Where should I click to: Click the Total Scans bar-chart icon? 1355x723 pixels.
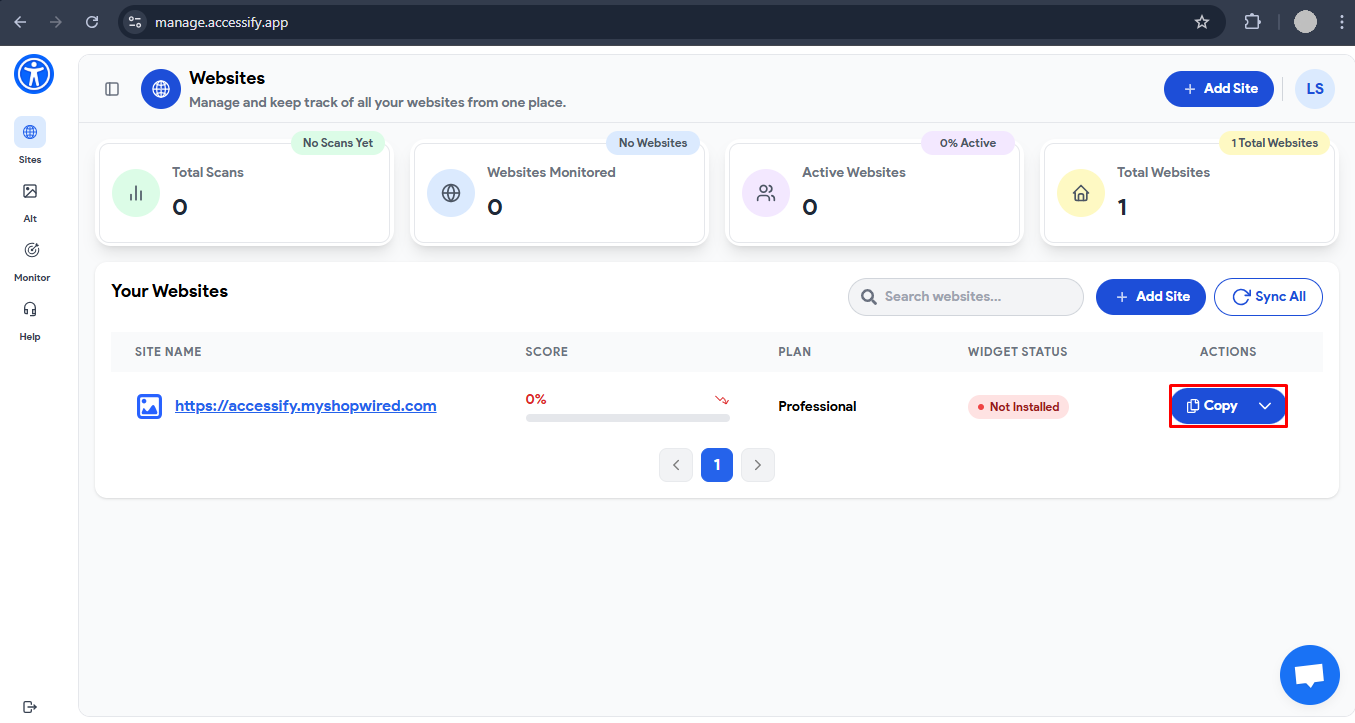135,193
